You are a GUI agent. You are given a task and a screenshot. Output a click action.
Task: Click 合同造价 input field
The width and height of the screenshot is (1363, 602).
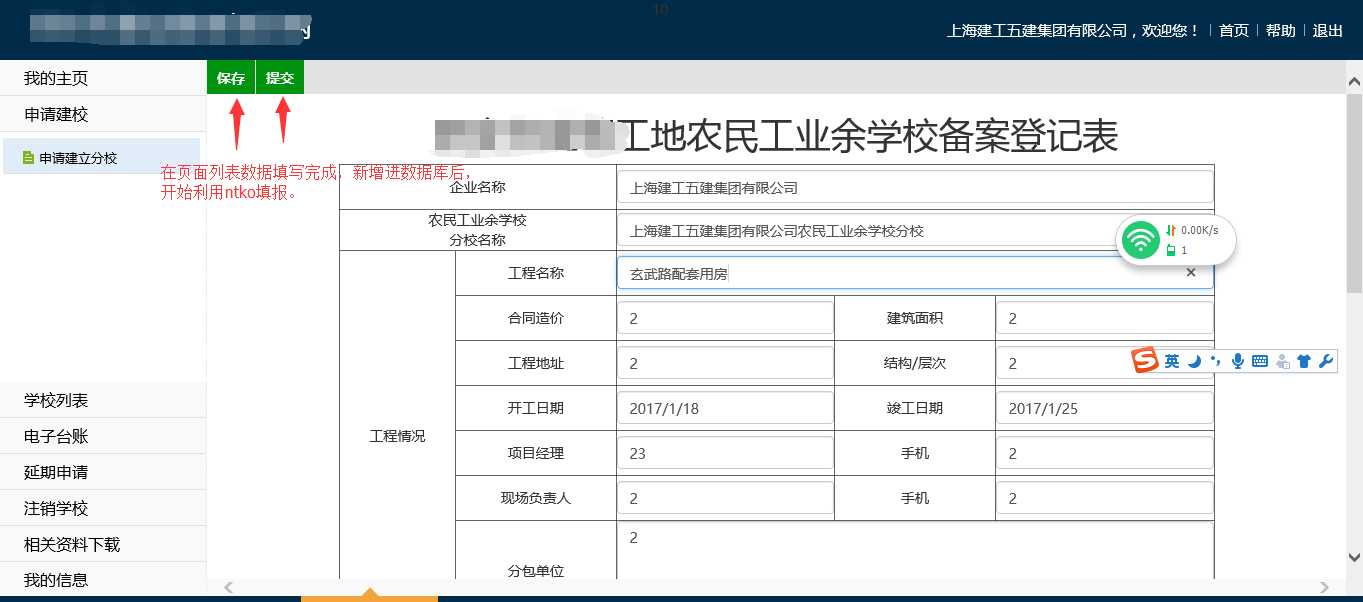(x=725, y=318)
